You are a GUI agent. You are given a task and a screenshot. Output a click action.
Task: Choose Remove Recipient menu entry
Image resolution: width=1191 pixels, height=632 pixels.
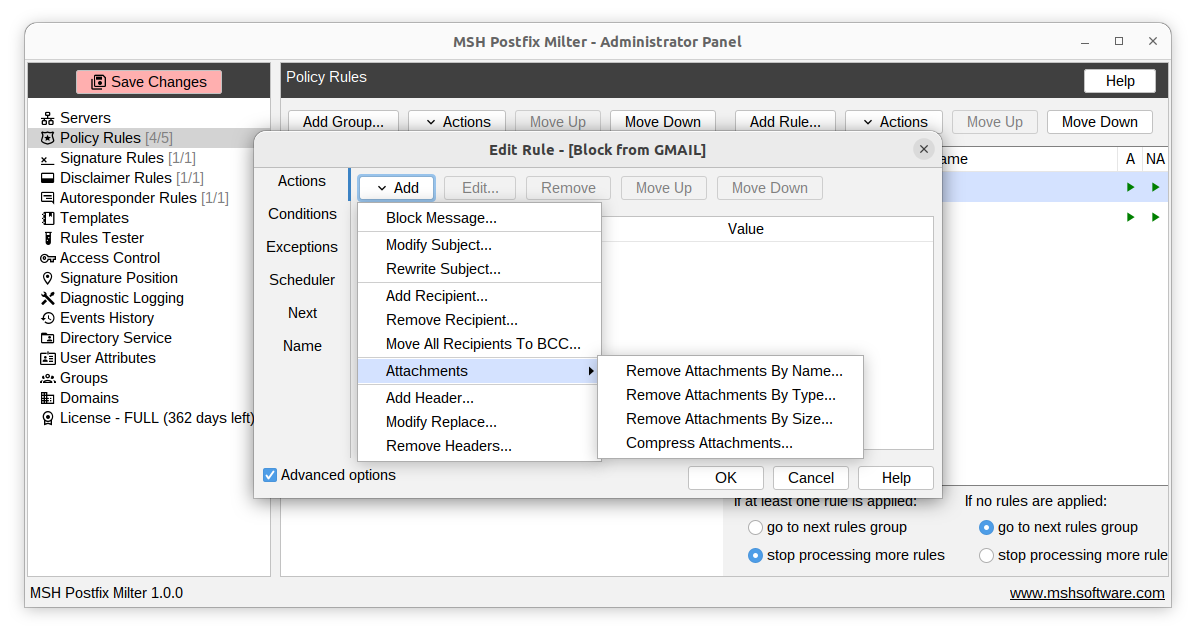click(479, 320)
